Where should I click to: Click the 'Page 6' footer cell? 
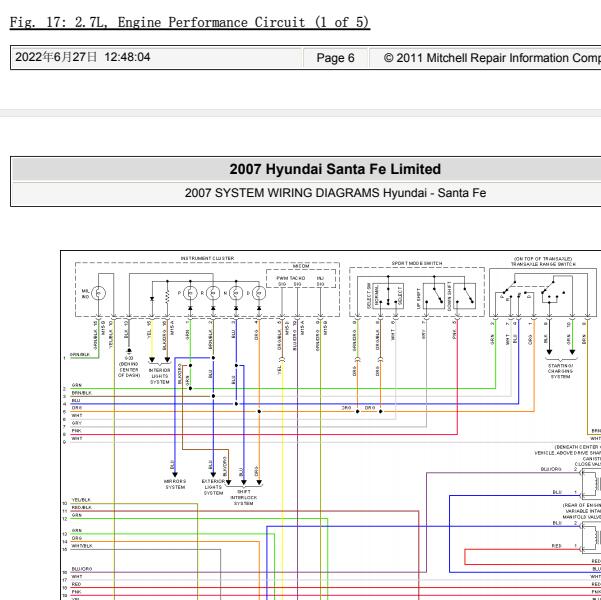point(335,58)
